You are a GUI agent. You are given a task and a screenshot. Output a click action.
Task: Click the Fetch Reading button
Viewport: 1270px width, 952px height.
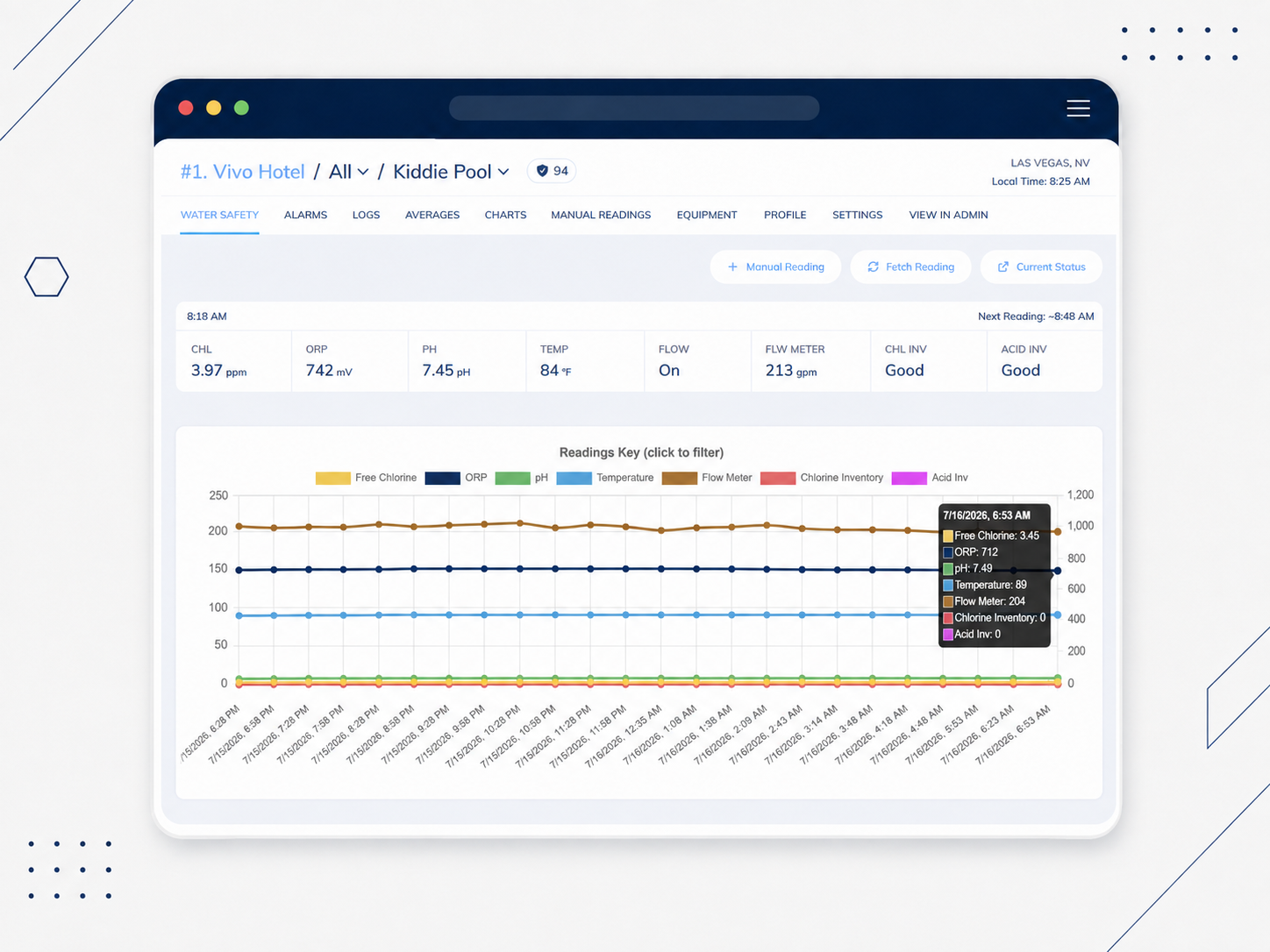click(x=910, y=267)
